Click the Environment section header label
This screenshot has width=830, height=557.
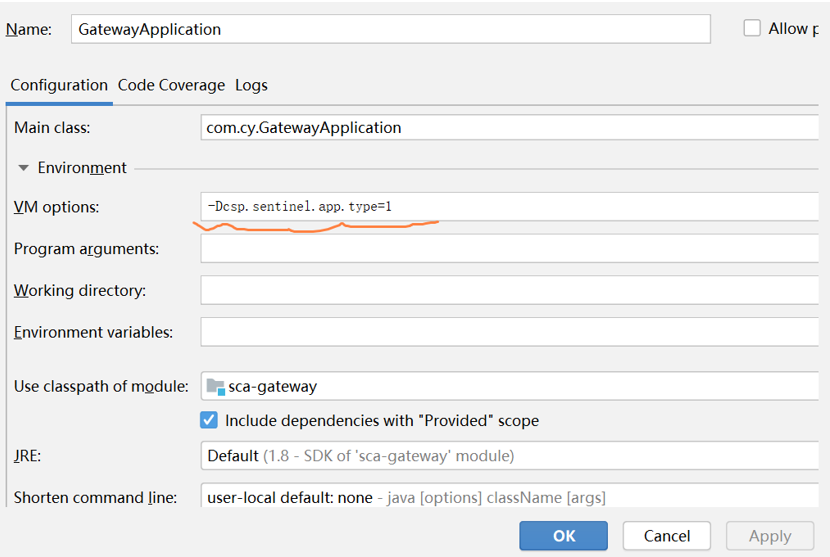click(82, 168)
